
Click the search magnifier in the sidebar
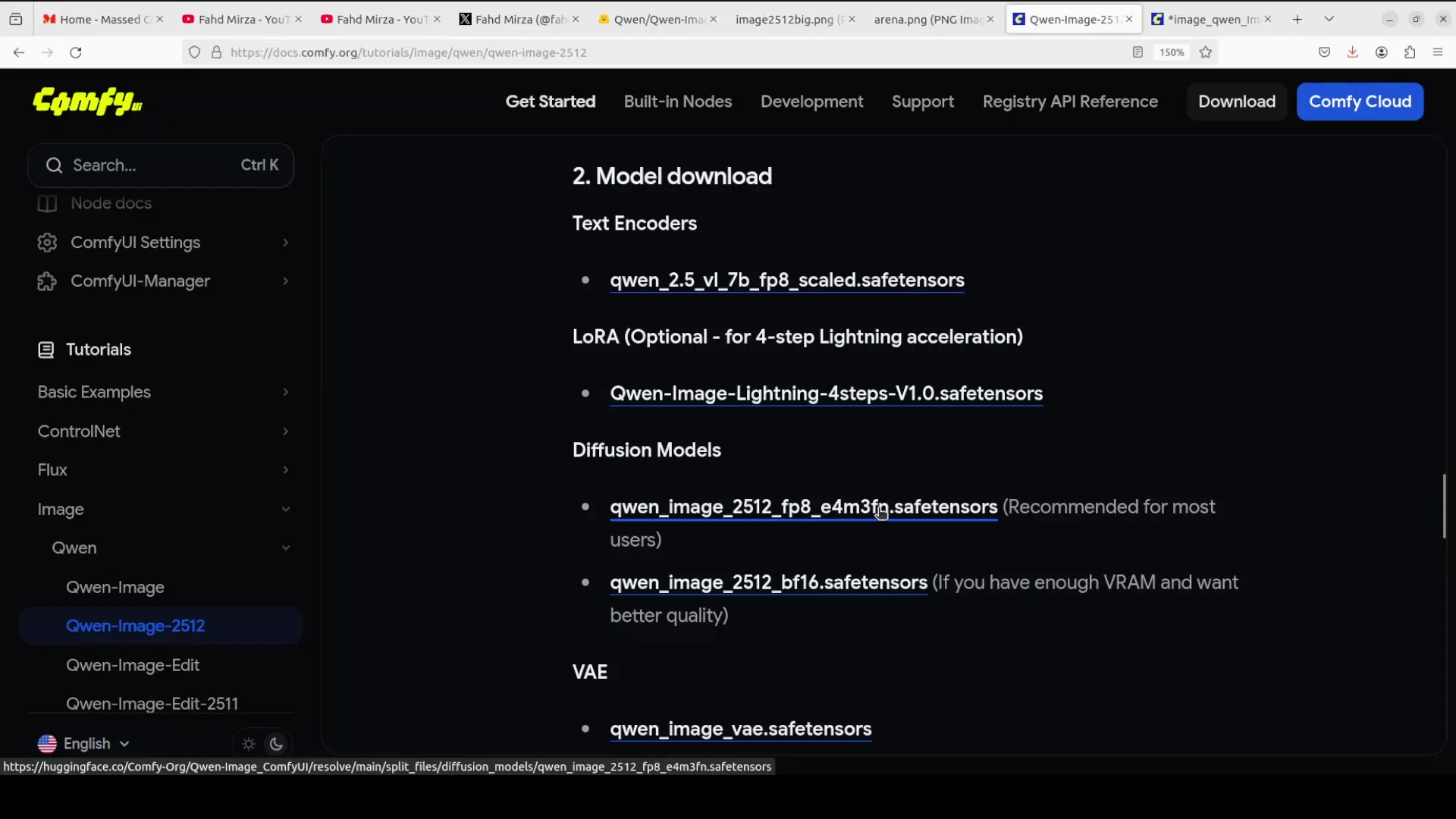(54, 165)
